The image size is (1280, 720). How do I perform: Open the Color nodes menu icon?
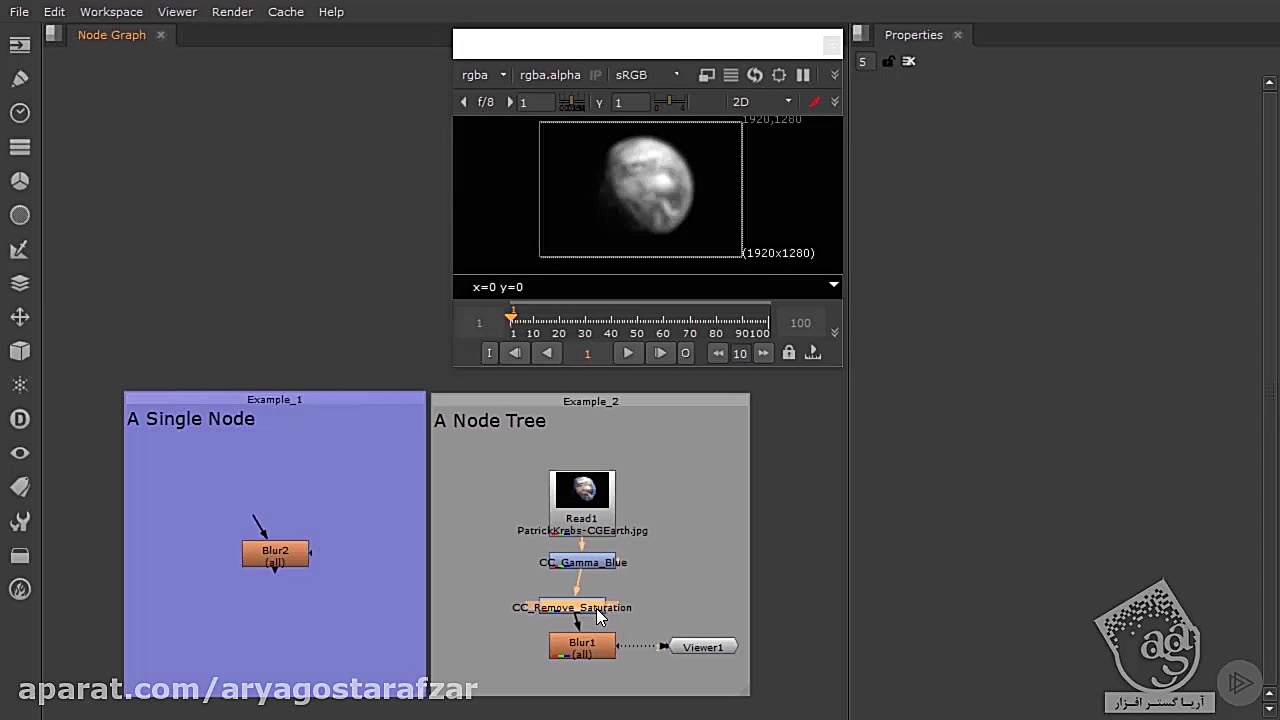20,181
